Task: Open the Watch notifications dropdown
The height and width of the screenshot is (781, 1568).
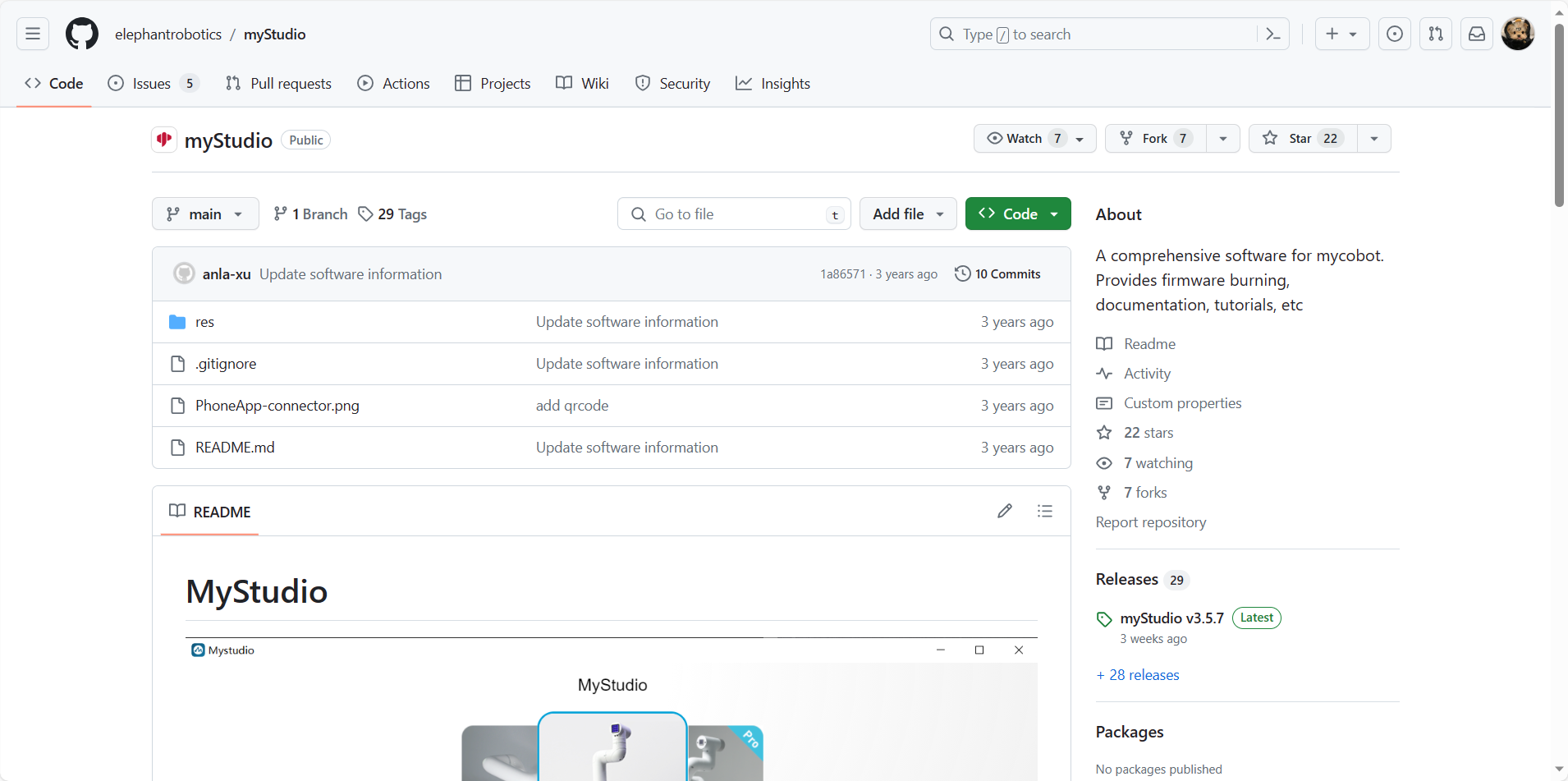Action: (1035, 138)
